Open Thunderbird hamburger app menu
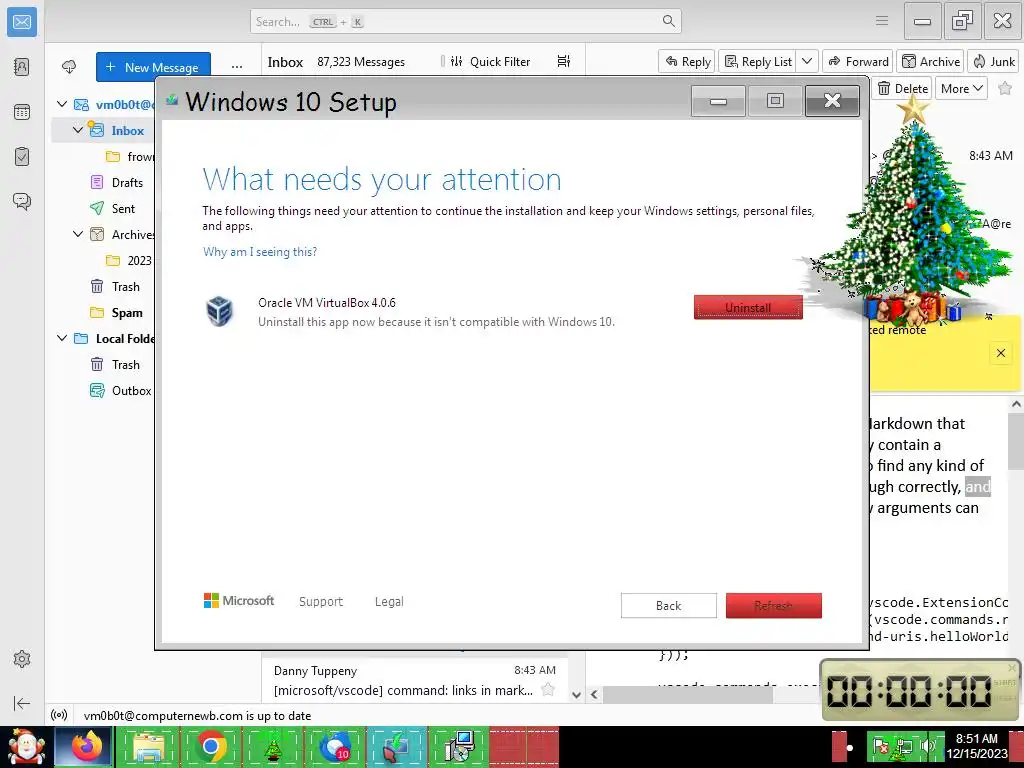 (x=882, y=21)
